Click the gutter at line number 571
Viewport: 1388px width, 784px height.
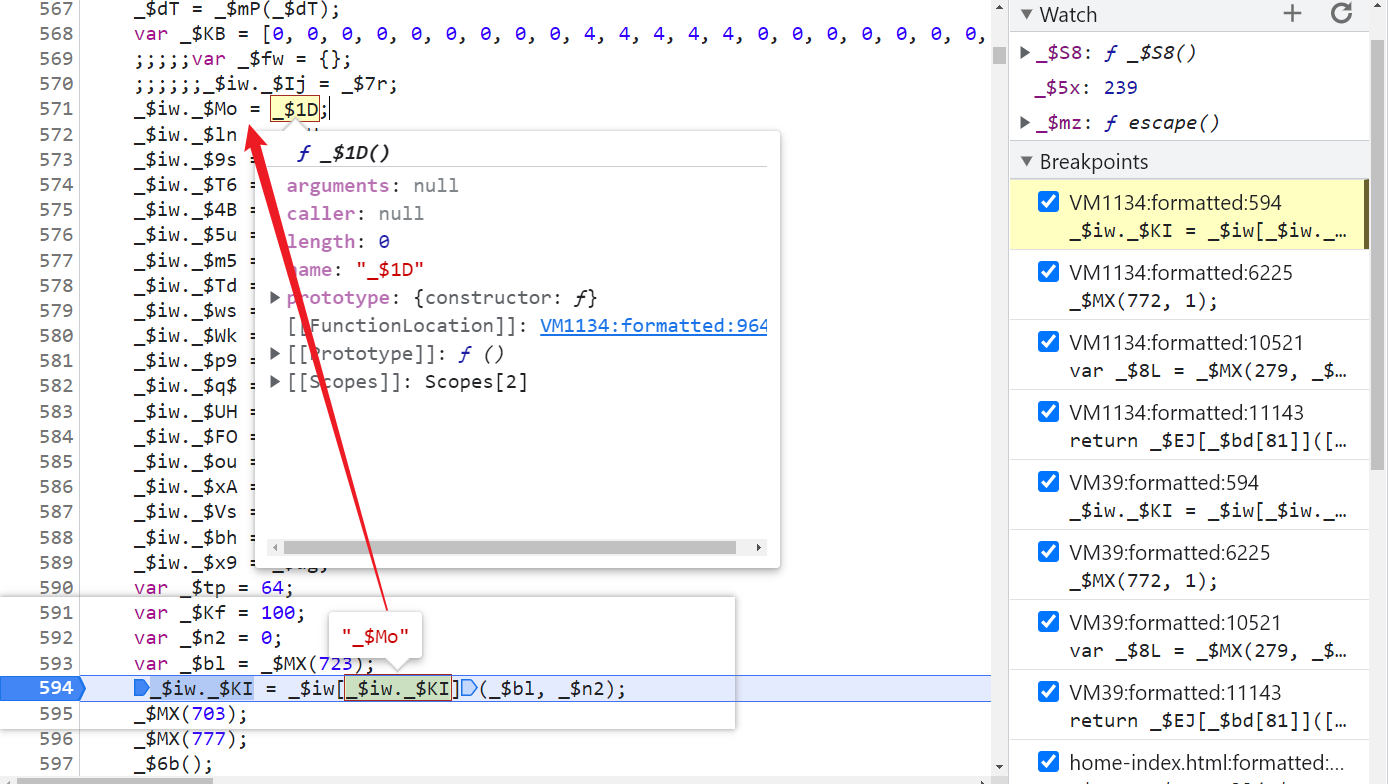coord(56,109)
